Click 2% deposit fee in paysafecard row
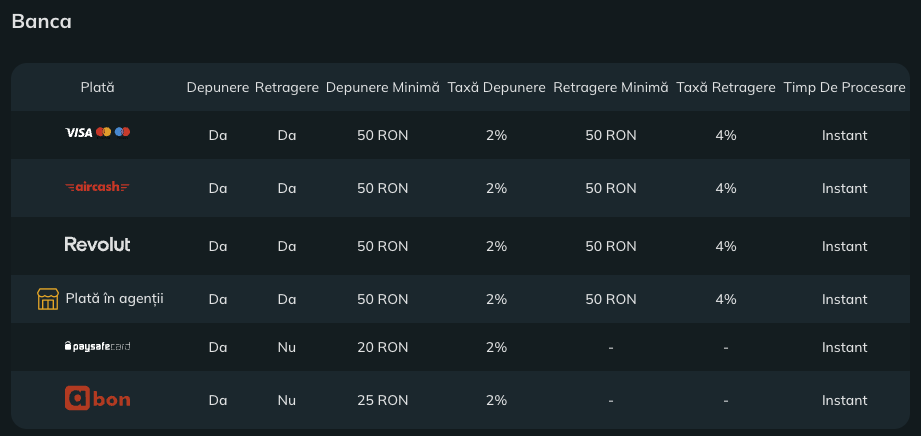 [496, 347]
